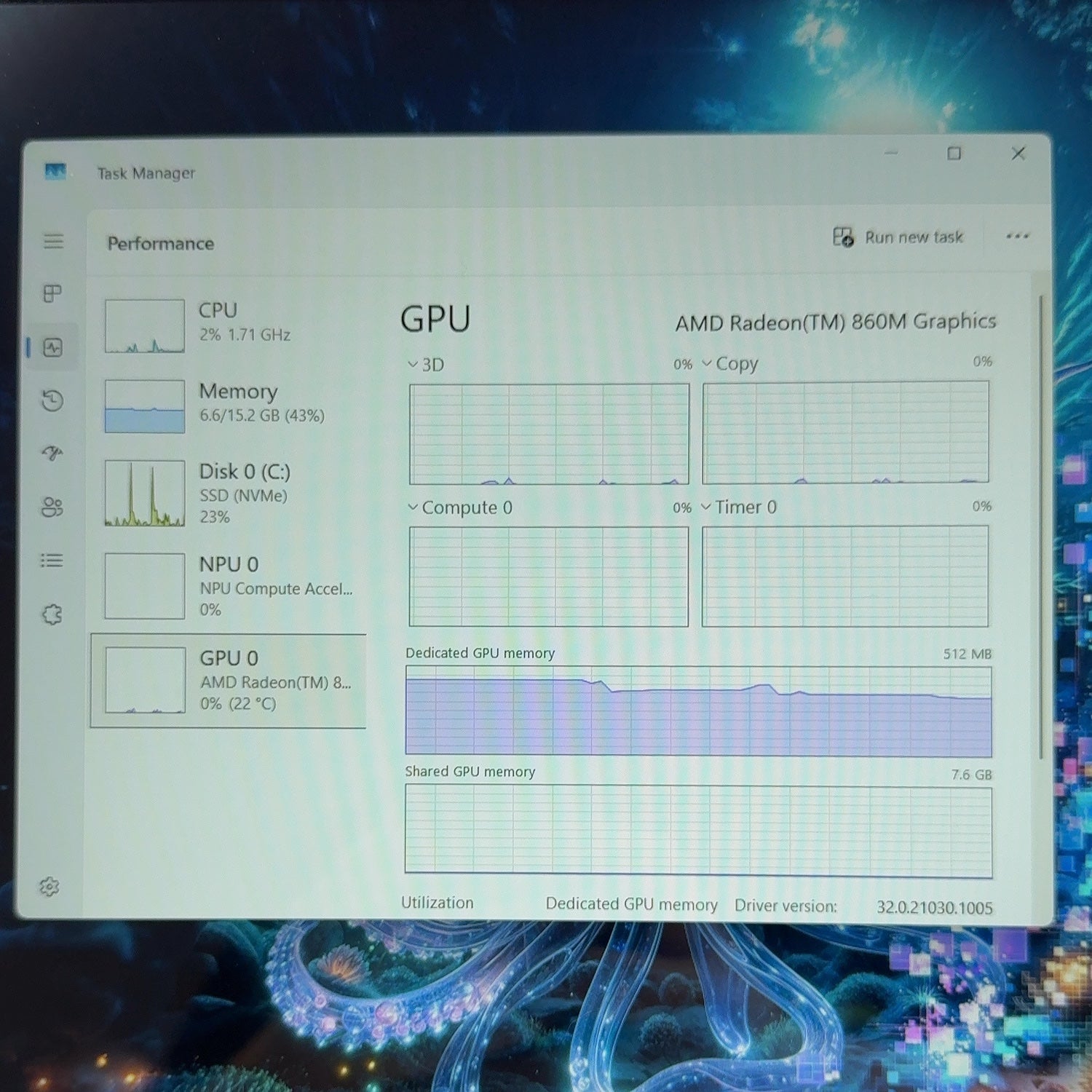Click the Dedicated GPU memory usage graph
Viewport: 1092px width, 1092px height.
point(698,711)
